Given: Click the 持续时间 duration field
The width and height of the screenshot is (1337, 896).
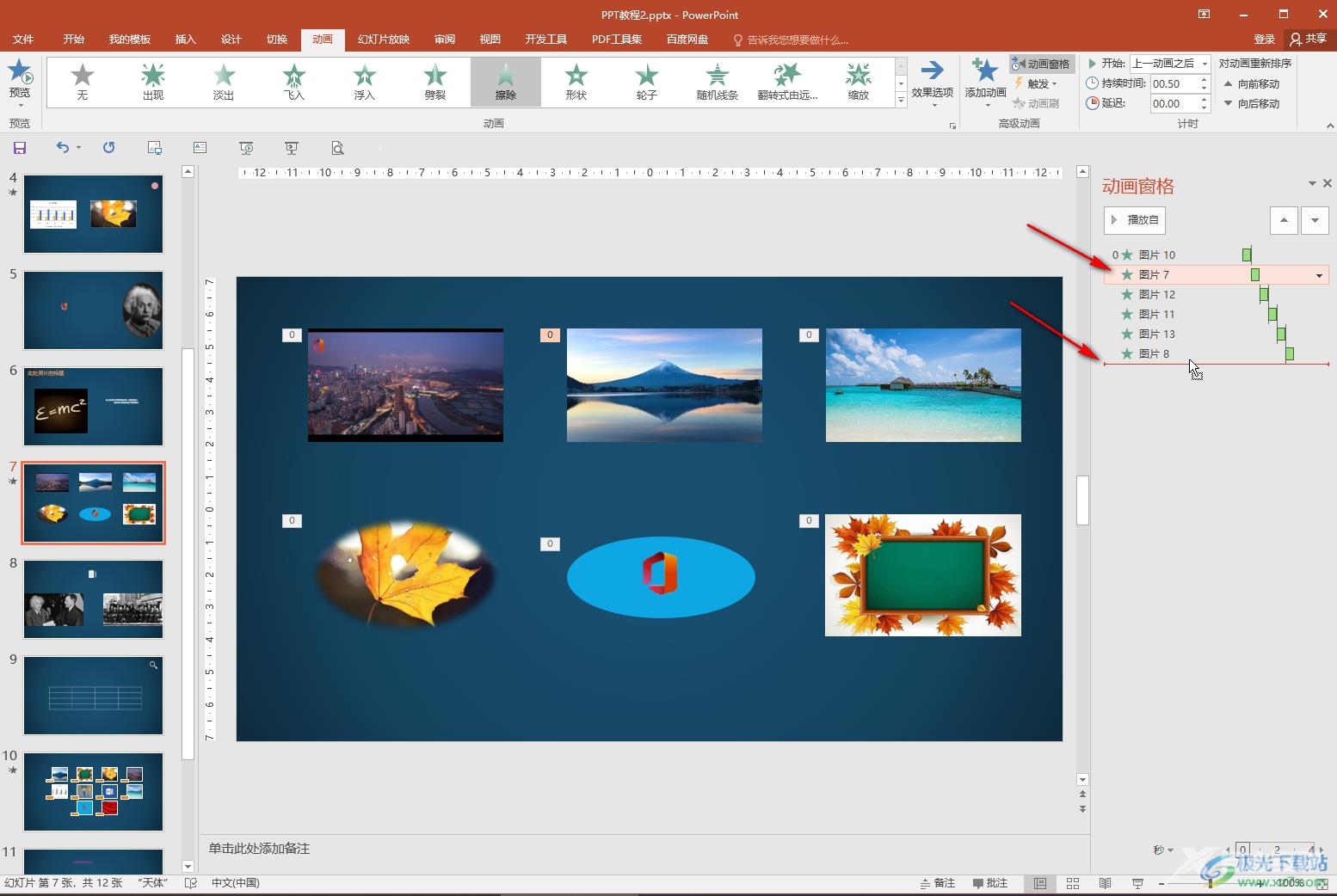Looking at the screenshot, I should click(x=1174, y=83).
